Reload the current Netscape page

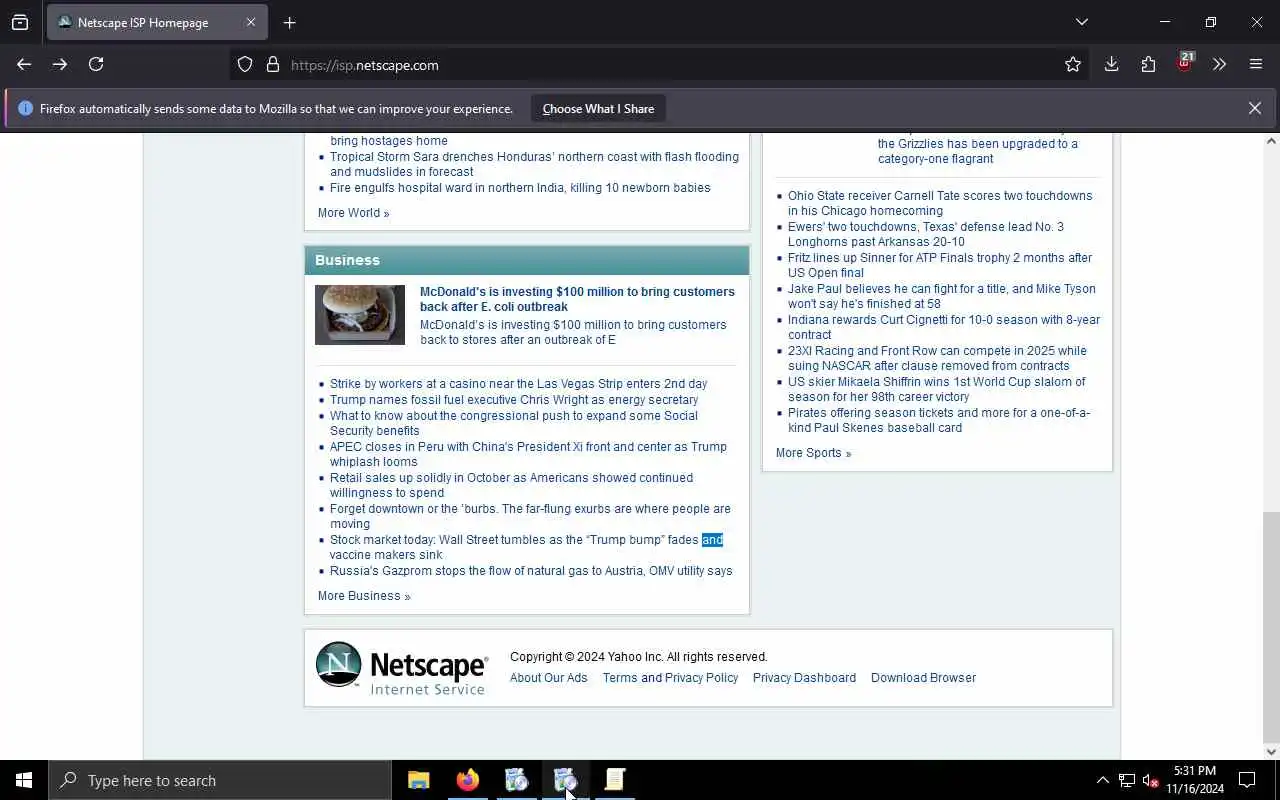(96, 64)
